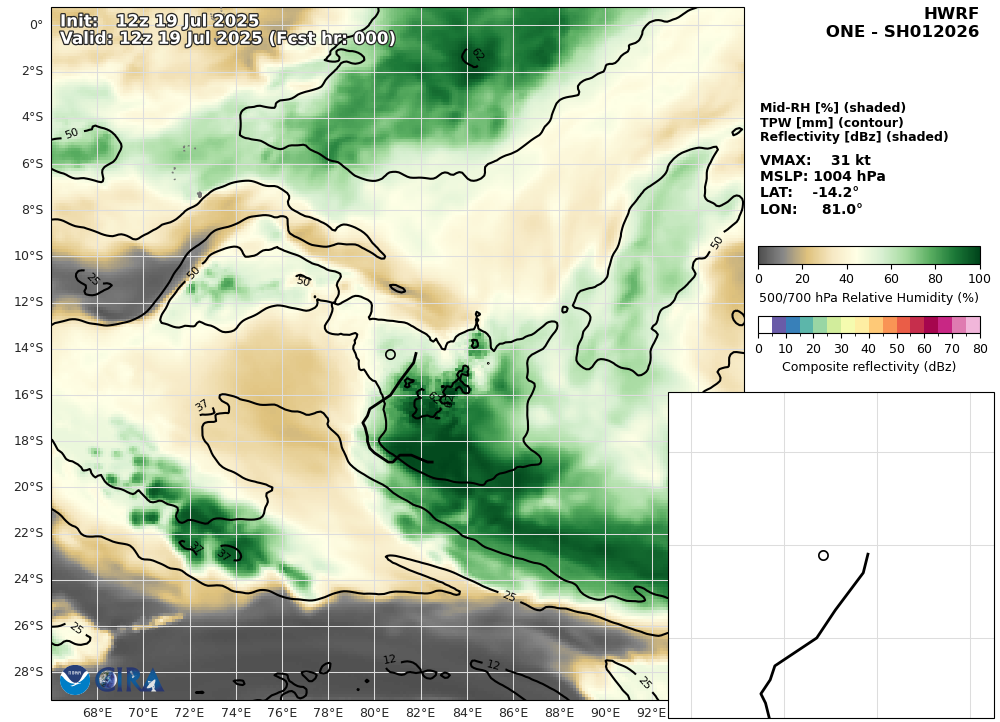Click the pink end of reflectivity colorbar
The height and width of the screenshot is (722, 1000).
(973, 325)
